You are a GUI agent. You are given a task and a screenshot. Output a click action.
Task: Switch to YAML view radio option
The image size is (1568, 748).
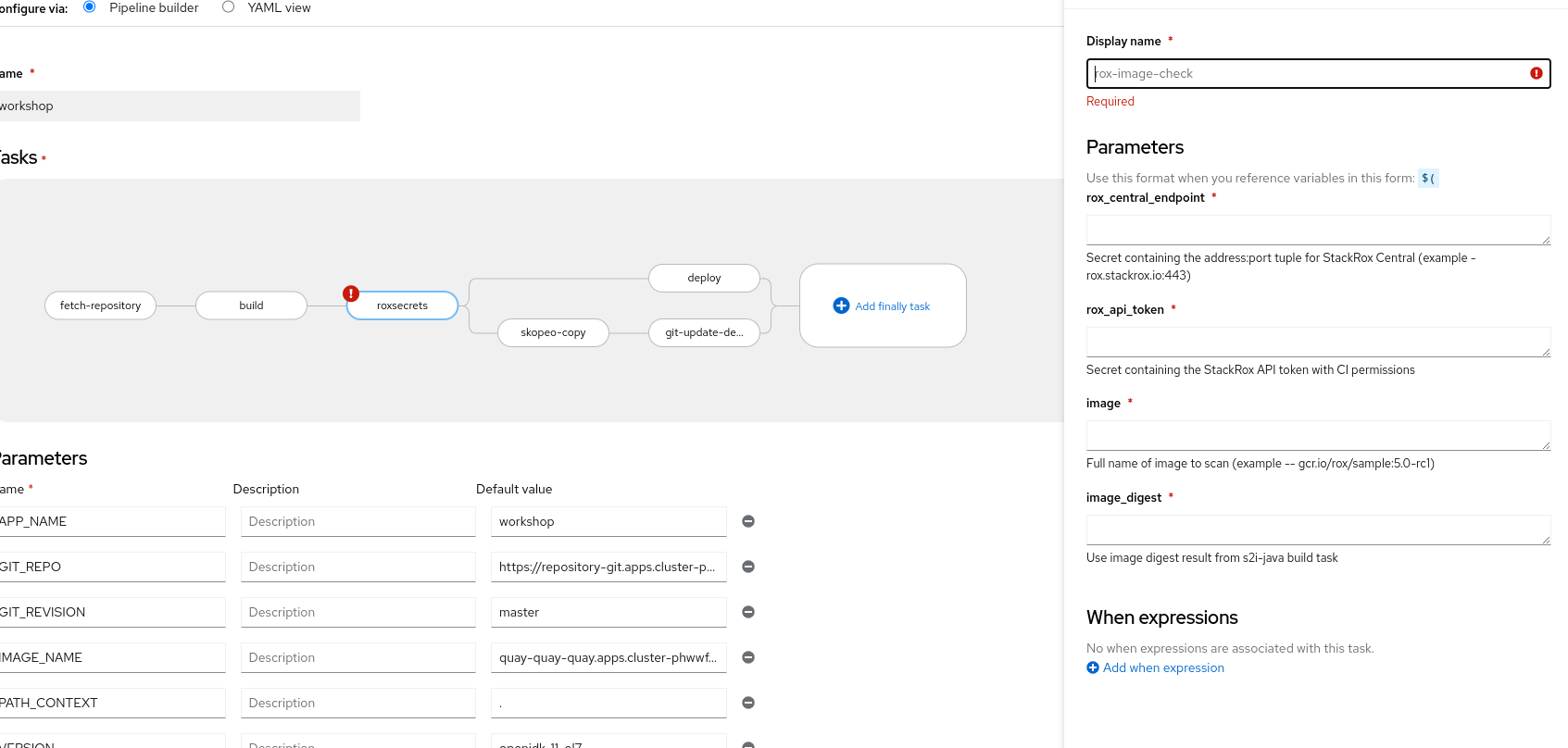(x=229, y=7)
